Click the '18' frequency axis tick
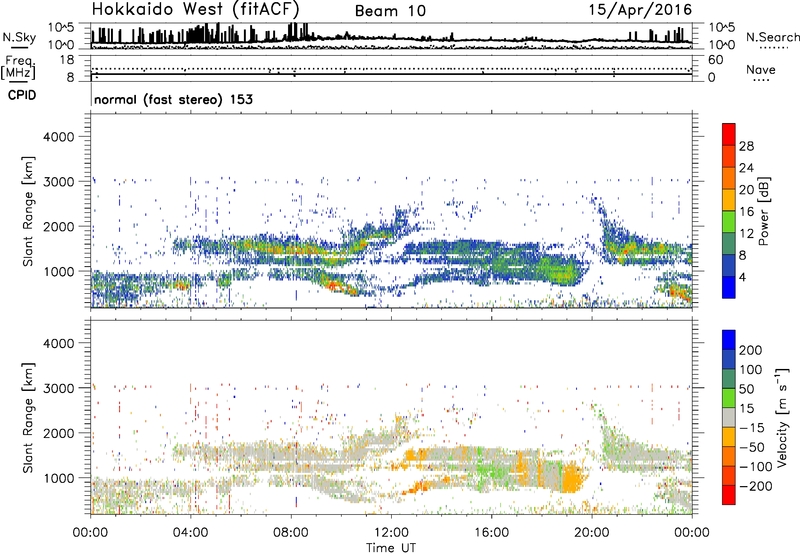 pos(67,60)
